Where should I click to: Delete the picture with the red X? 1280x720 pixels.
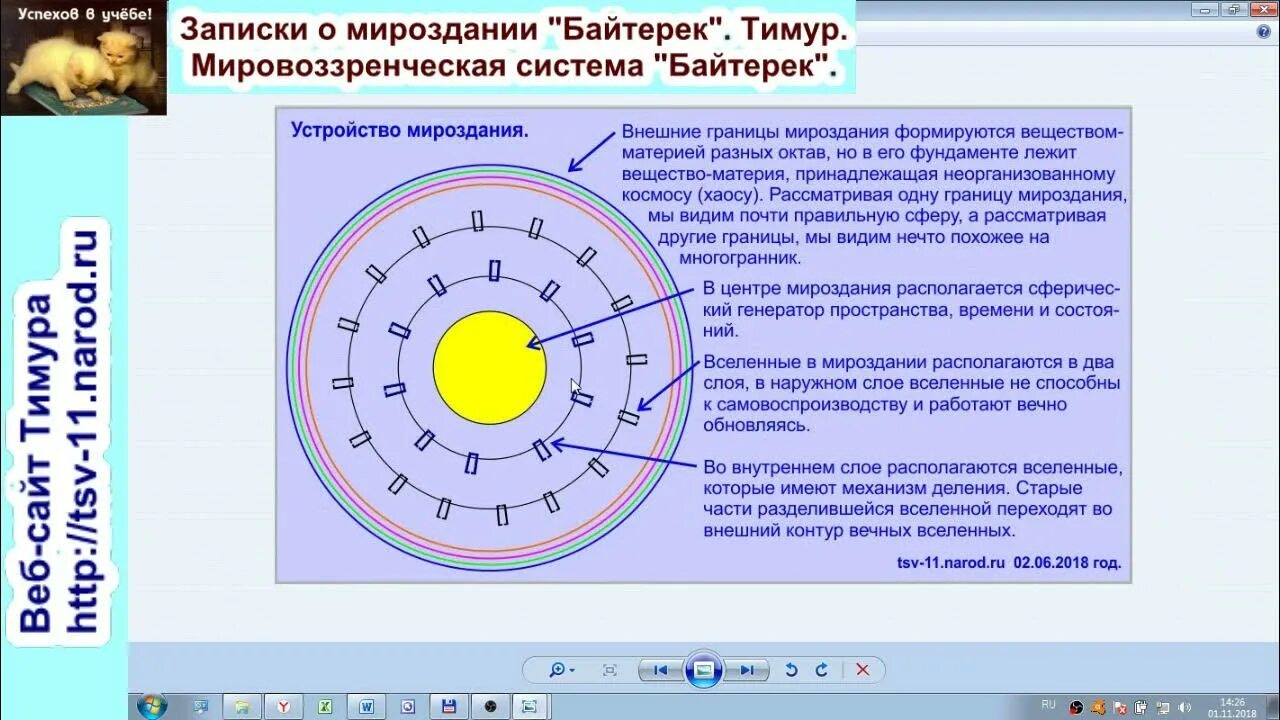(862, 670)
